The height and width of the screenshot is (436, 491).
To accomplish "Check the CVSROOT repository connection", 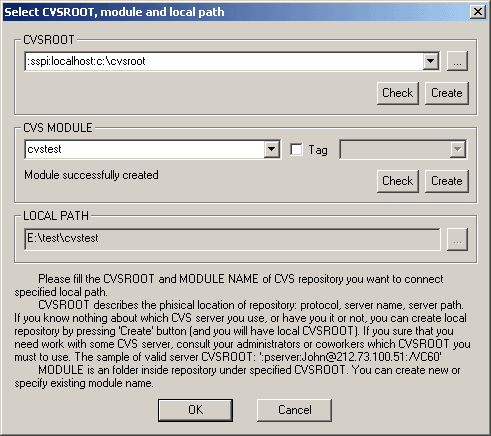I will (x=398, y=93).
